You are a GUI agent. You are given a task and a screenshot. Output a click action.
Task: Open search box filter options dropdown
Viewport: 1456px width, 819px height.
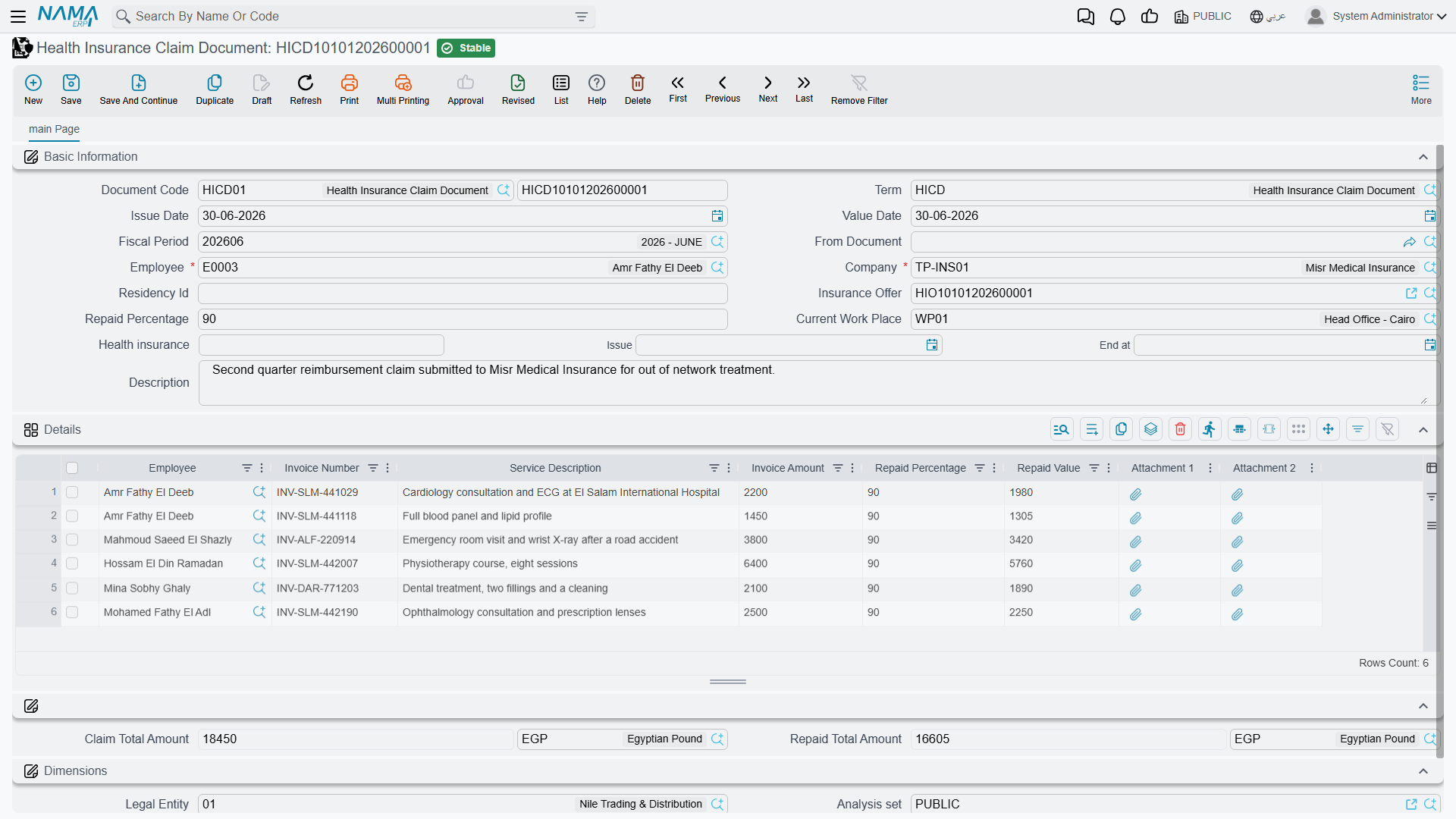pyautogui.click(x=582, y=17)
